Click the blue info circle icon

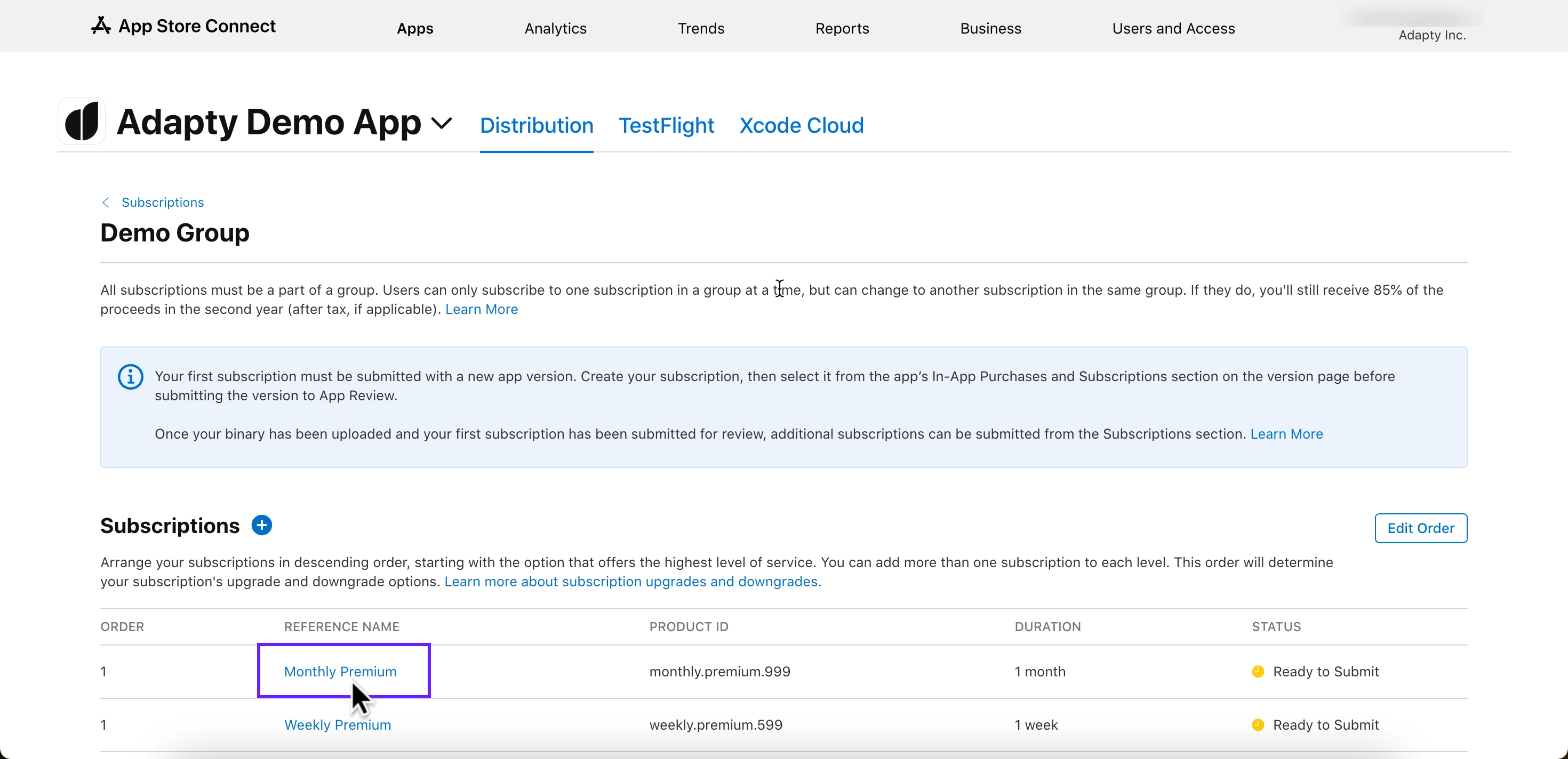coord(130,376)
